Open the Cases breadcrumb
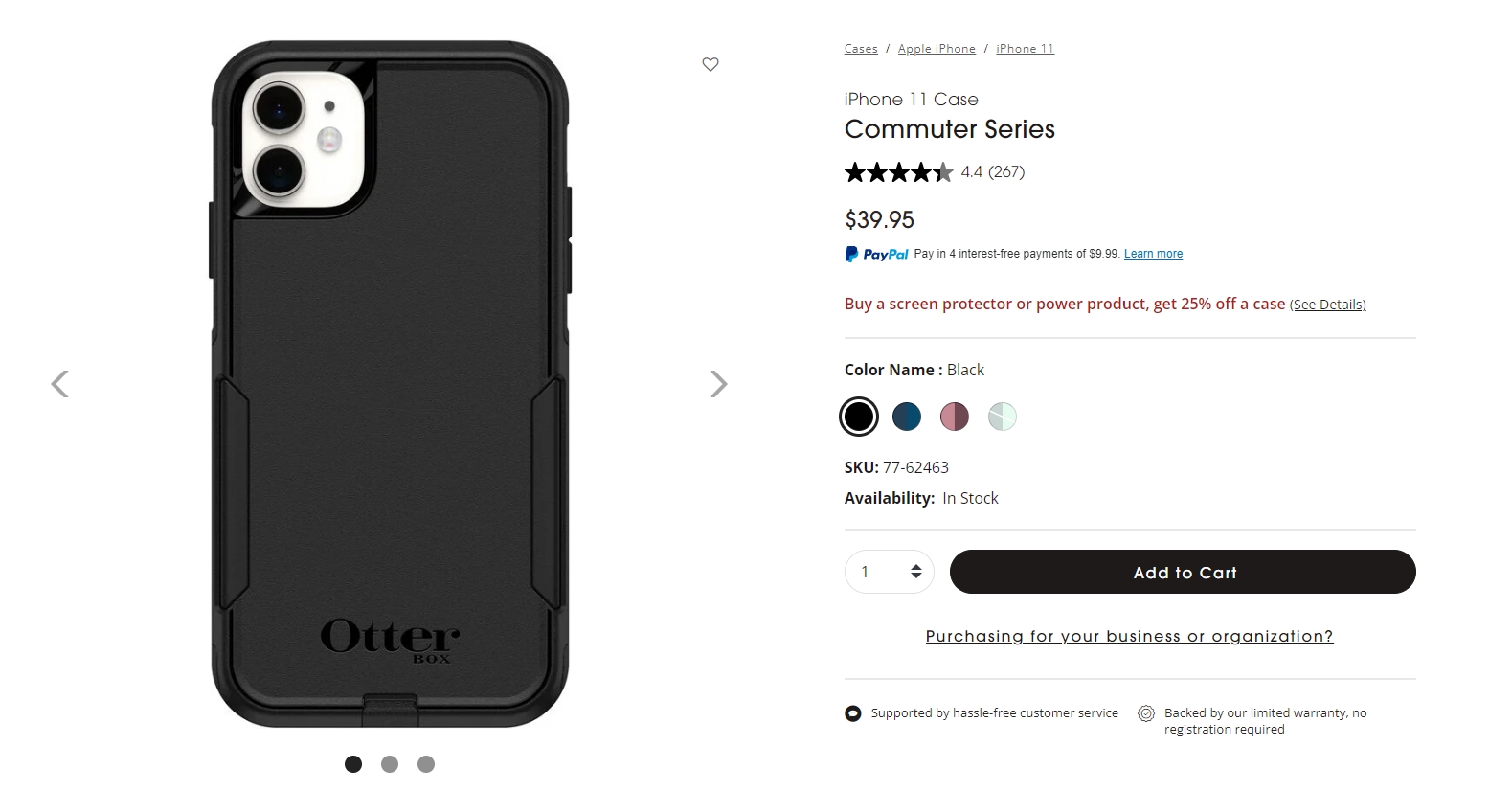 (x=861, y=49)
